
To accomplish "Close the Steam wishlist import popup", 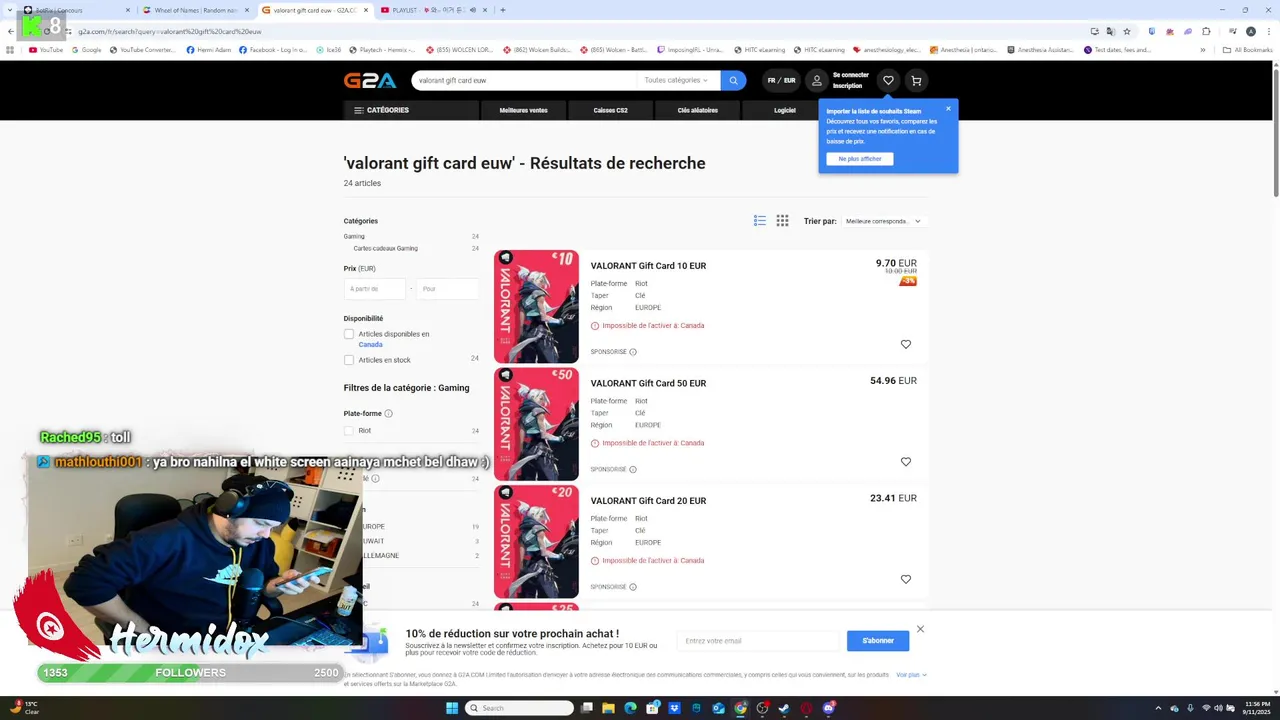I will (948, 109).
